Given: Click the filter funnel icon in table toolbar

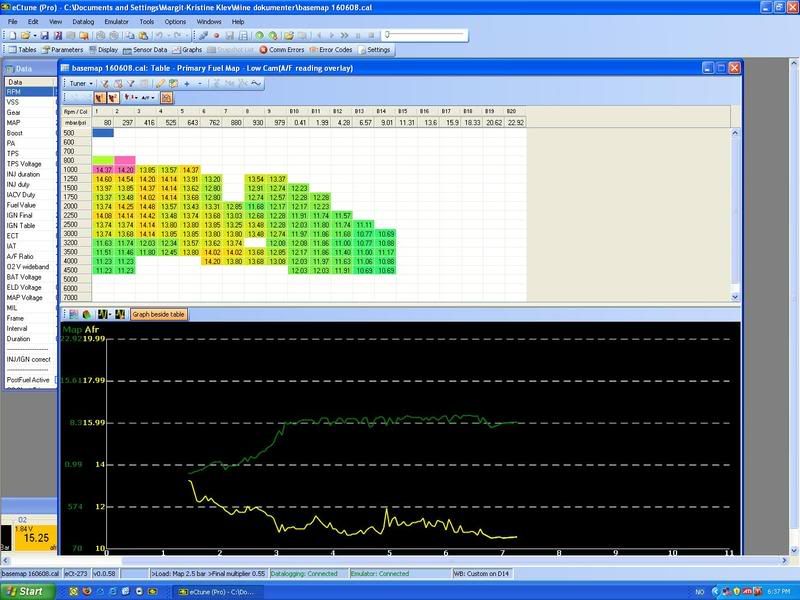Looking at the screenshot, I should pos(131,84).
